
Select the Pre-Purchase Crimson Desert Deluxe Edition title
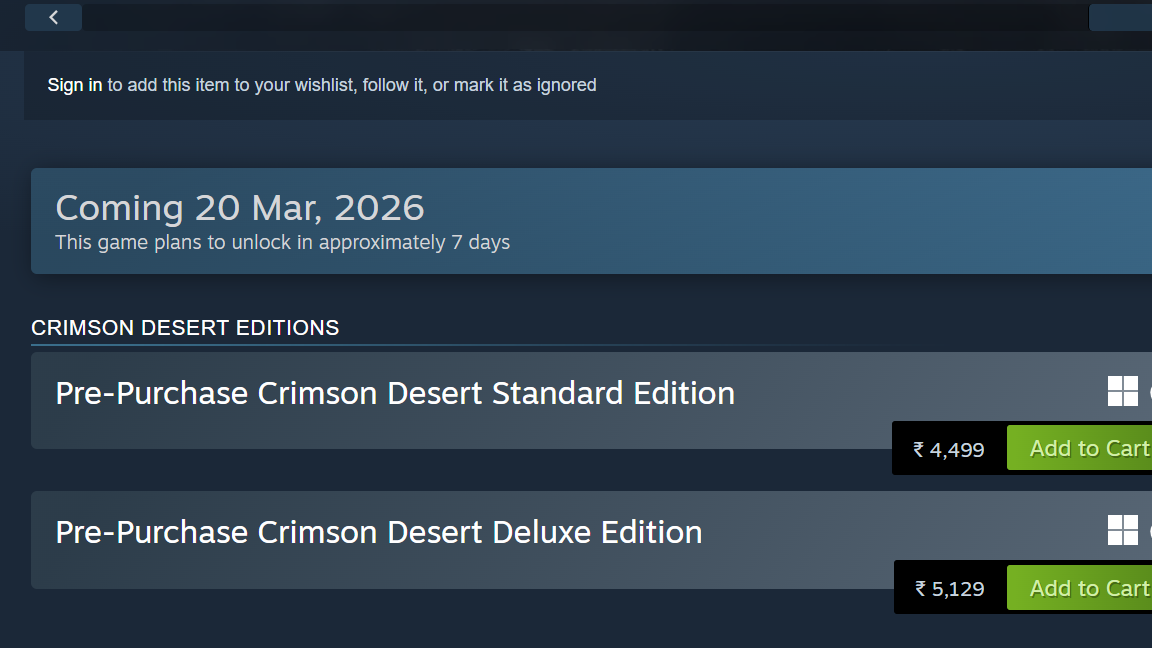click(379, 532)
